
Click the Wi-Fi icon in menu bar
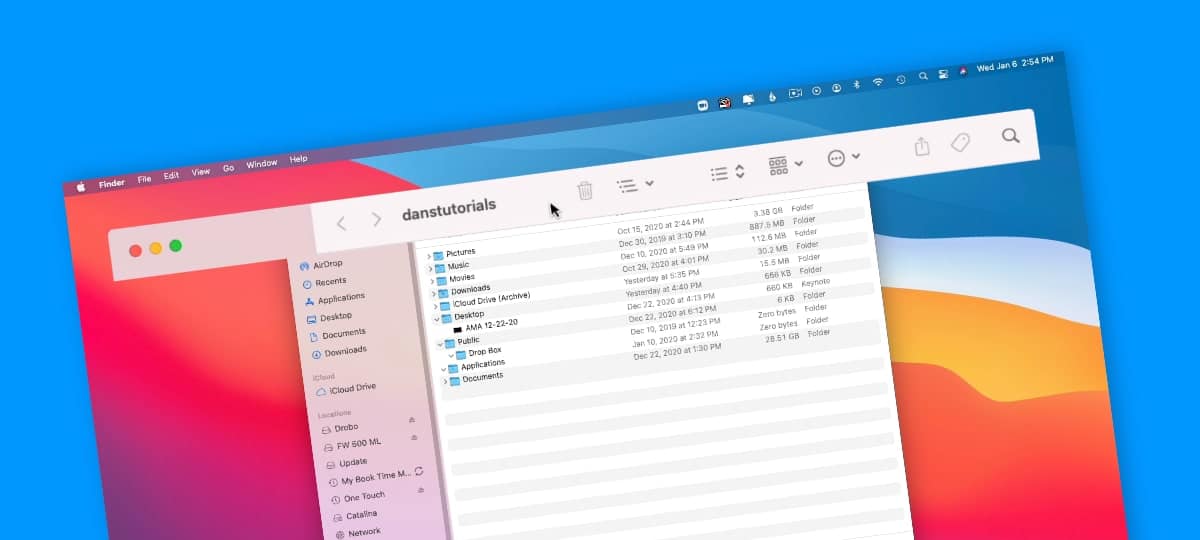[878, 82]
